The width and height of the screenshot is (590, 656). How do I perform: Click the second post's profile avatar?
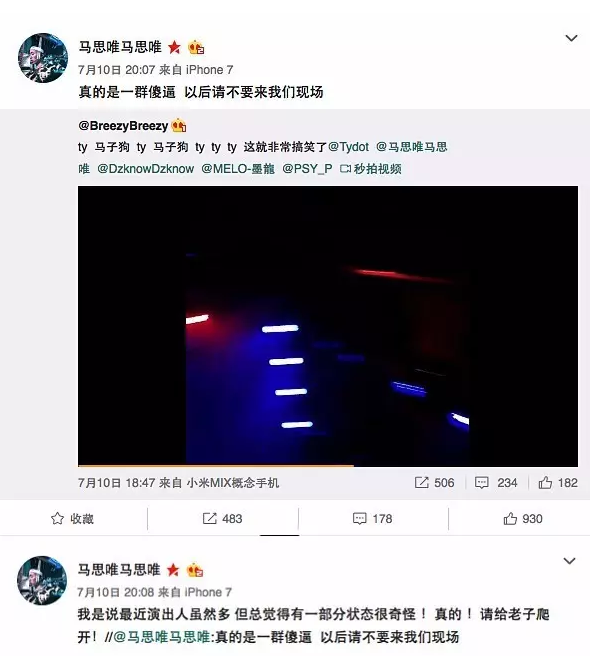[42, 580]
